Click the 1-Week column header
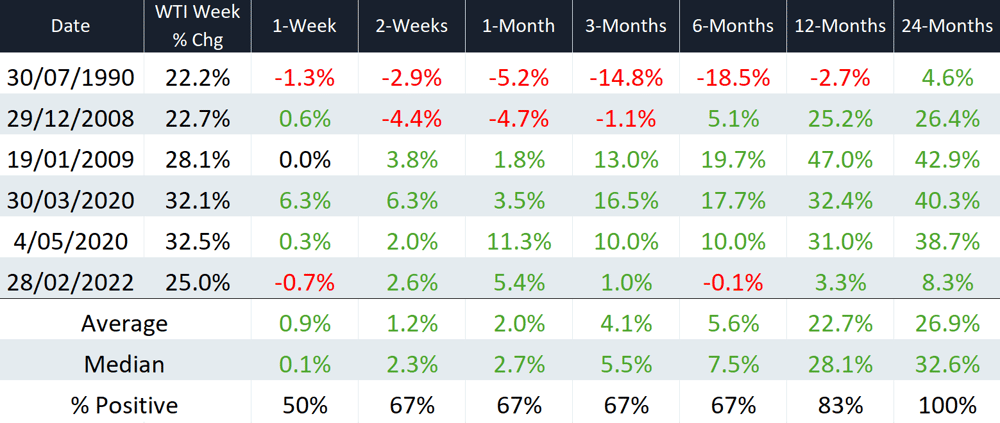The height and width of the screenshot is (423, 1000). (x=304, y=26)
